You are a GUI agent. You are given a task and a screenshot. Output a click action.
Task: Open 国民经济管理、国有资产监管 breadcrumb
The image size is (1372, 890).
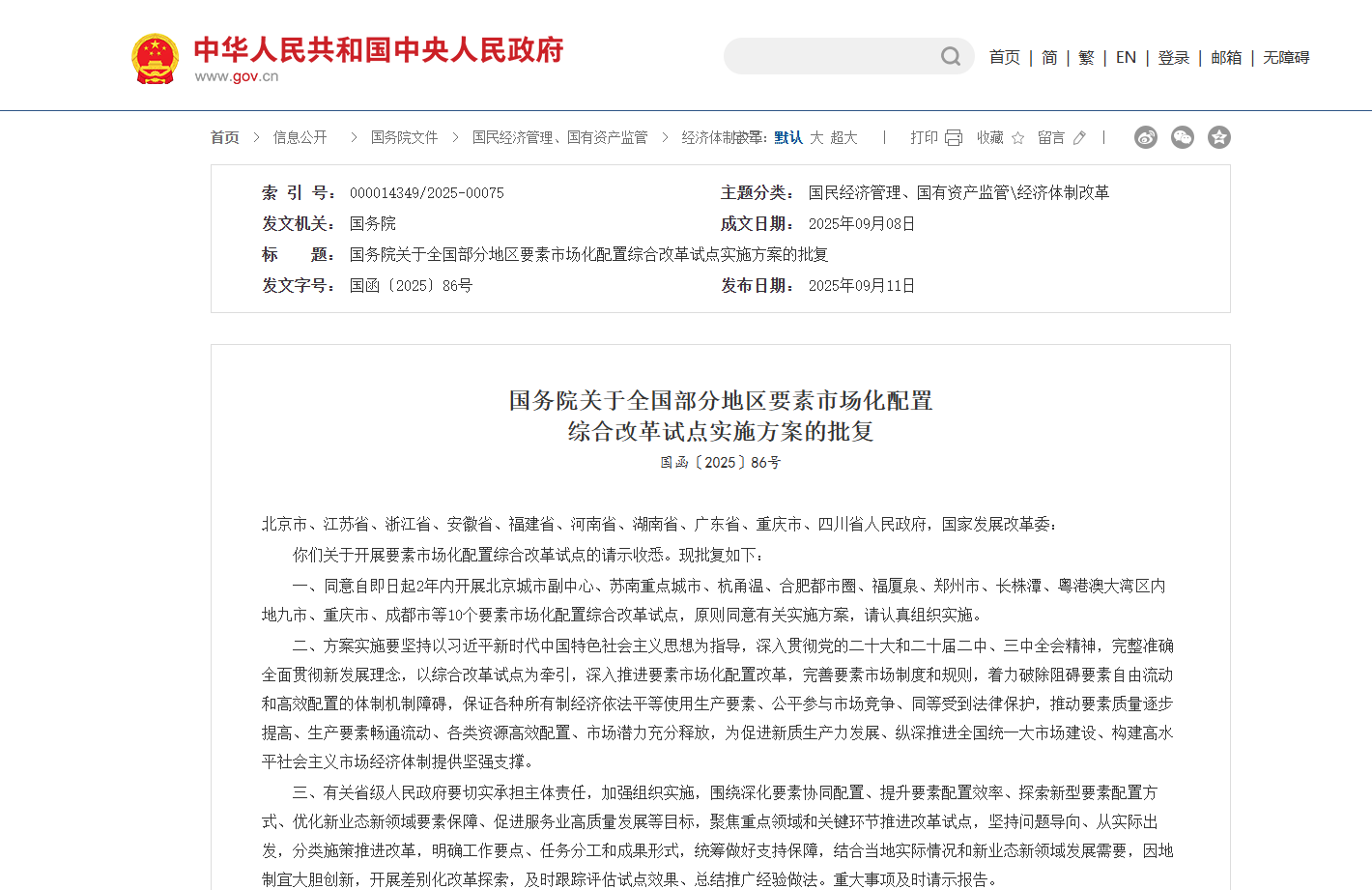(559, 138)
